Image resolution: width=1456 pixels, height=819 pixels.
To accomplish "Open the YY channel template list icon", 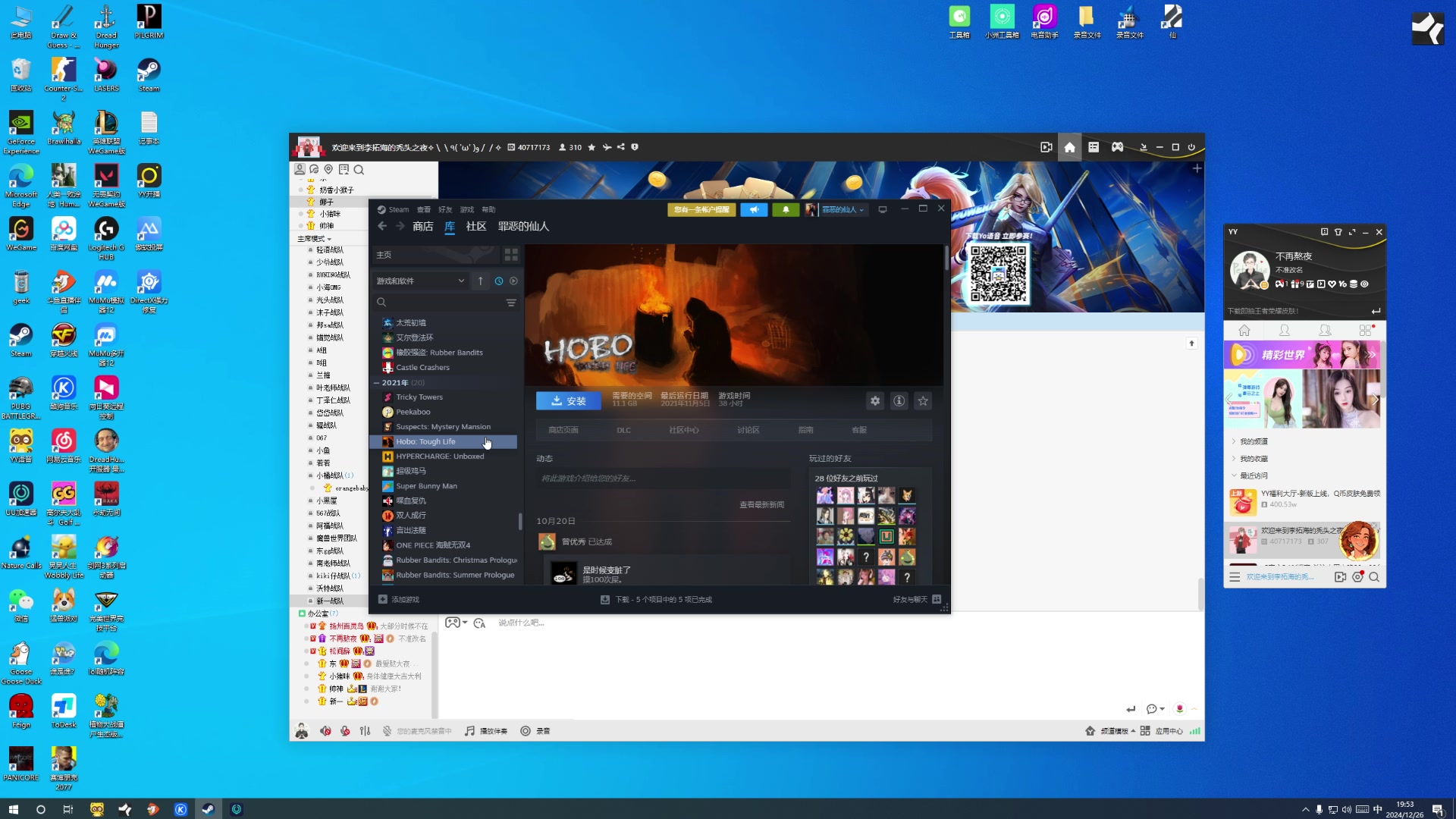I will point(1094,148).
